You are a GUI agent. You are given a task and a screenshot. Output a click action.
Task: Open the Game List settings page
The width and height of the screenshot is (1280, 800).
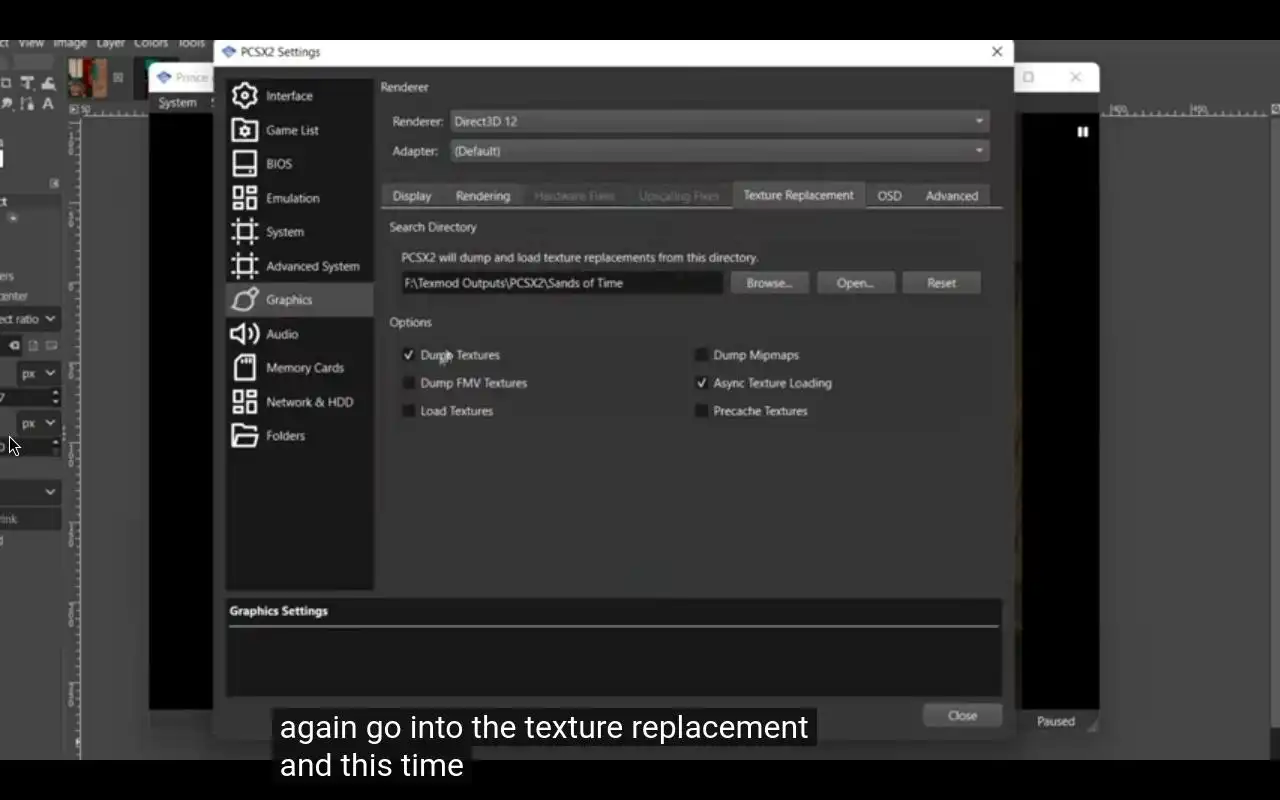point(299,130)
